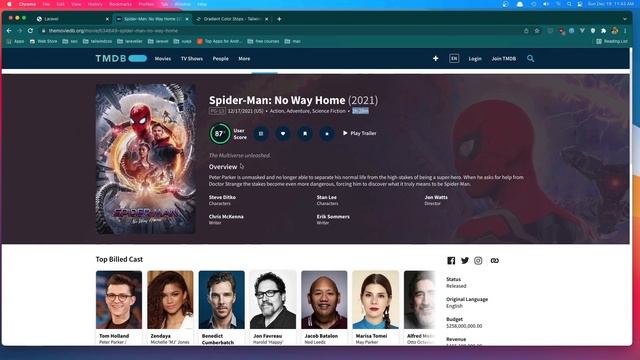Open Jon Favreau's cast photo
Image resolution: width=640 pixels, height=360 pixels.
(273, 300)
